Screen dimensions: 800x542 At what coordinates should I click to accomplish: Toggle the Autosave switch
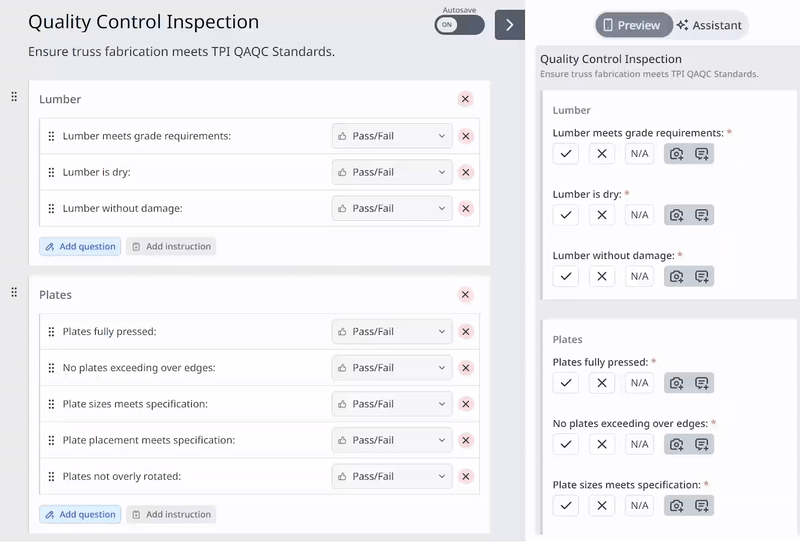click(459, 25)
